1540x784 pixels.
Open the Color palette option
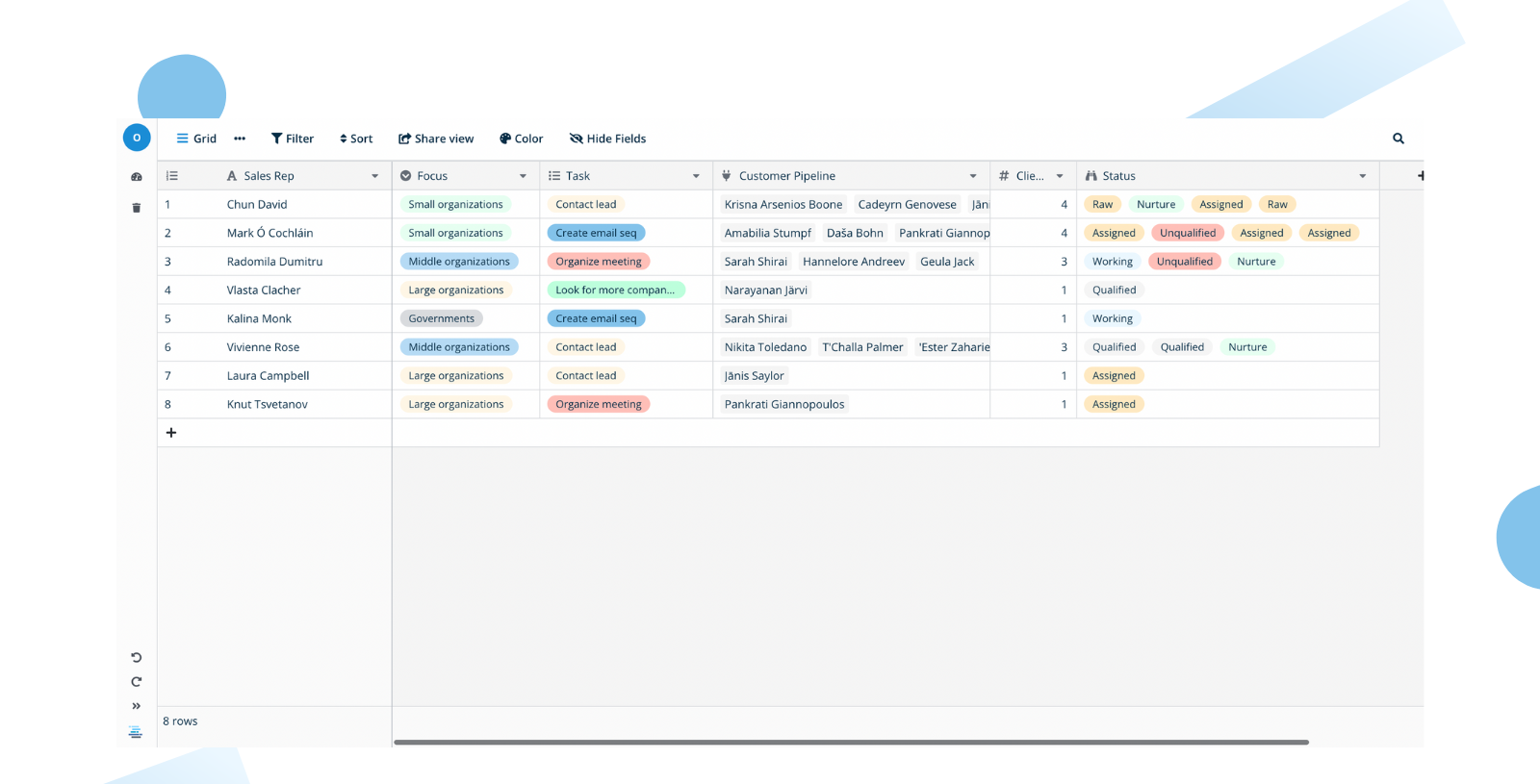(x=521, y=139)
